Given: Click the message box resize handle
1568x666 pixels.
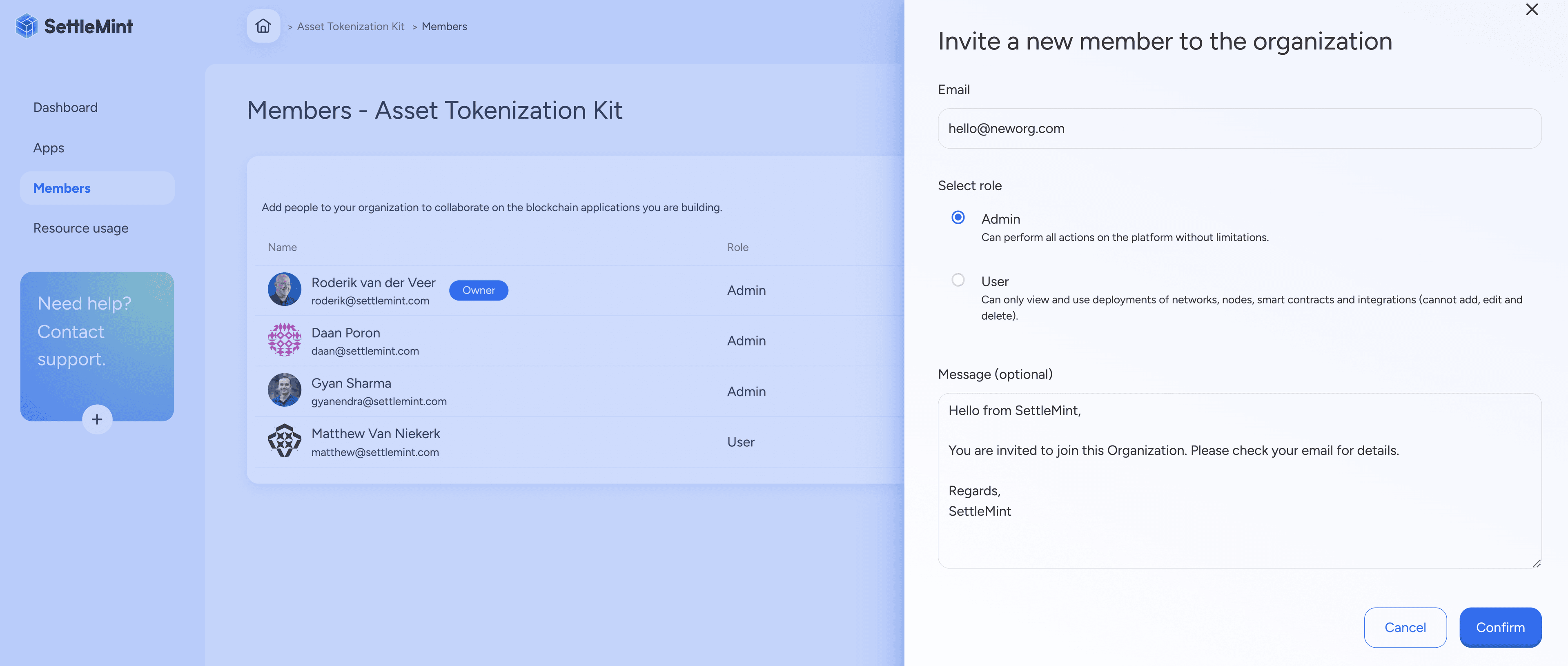Looking at the screenshot, I should [x=1536, y=564].
